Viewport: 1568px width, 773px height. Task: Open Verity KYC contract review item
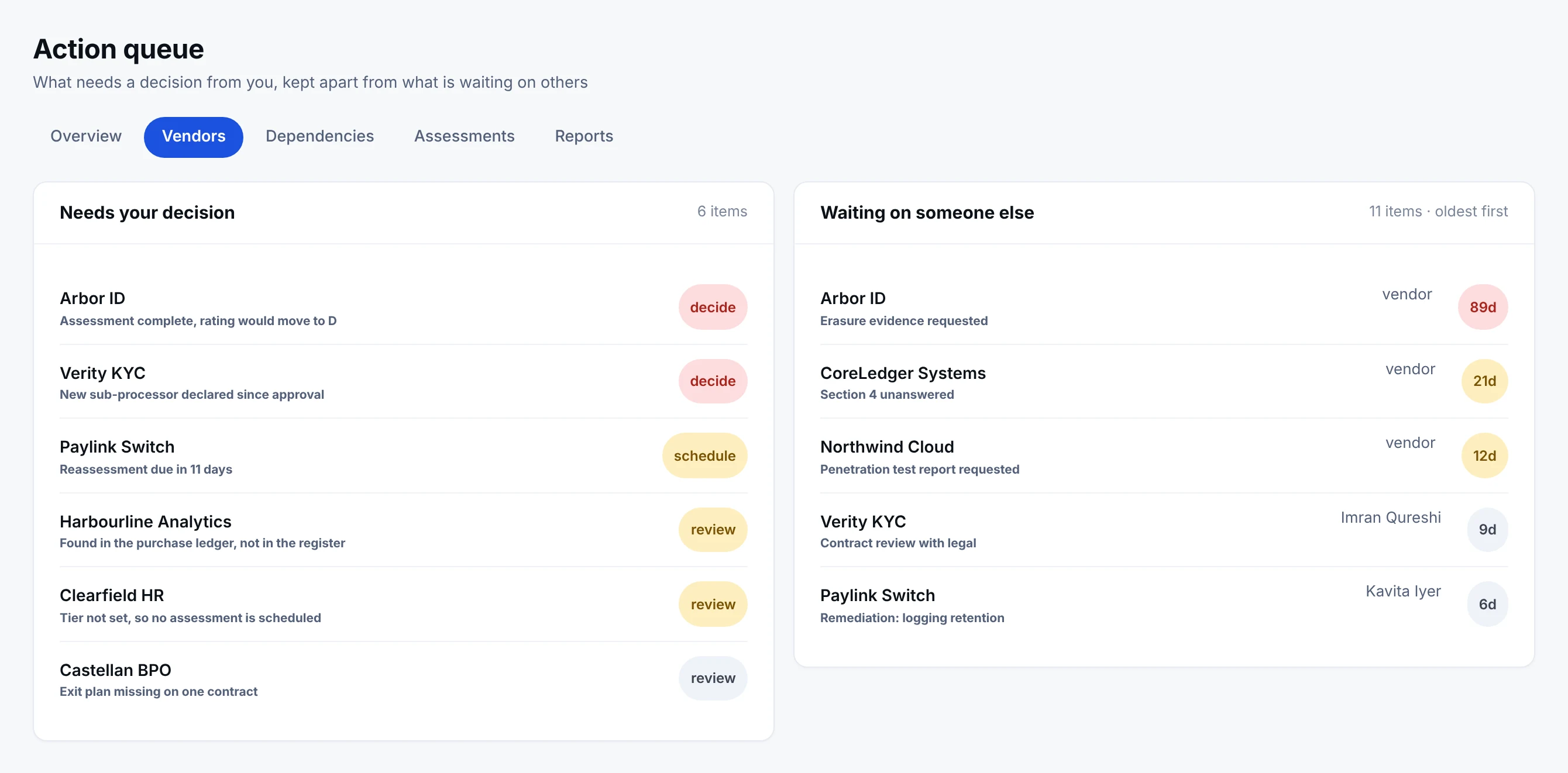pos(1164,530)
